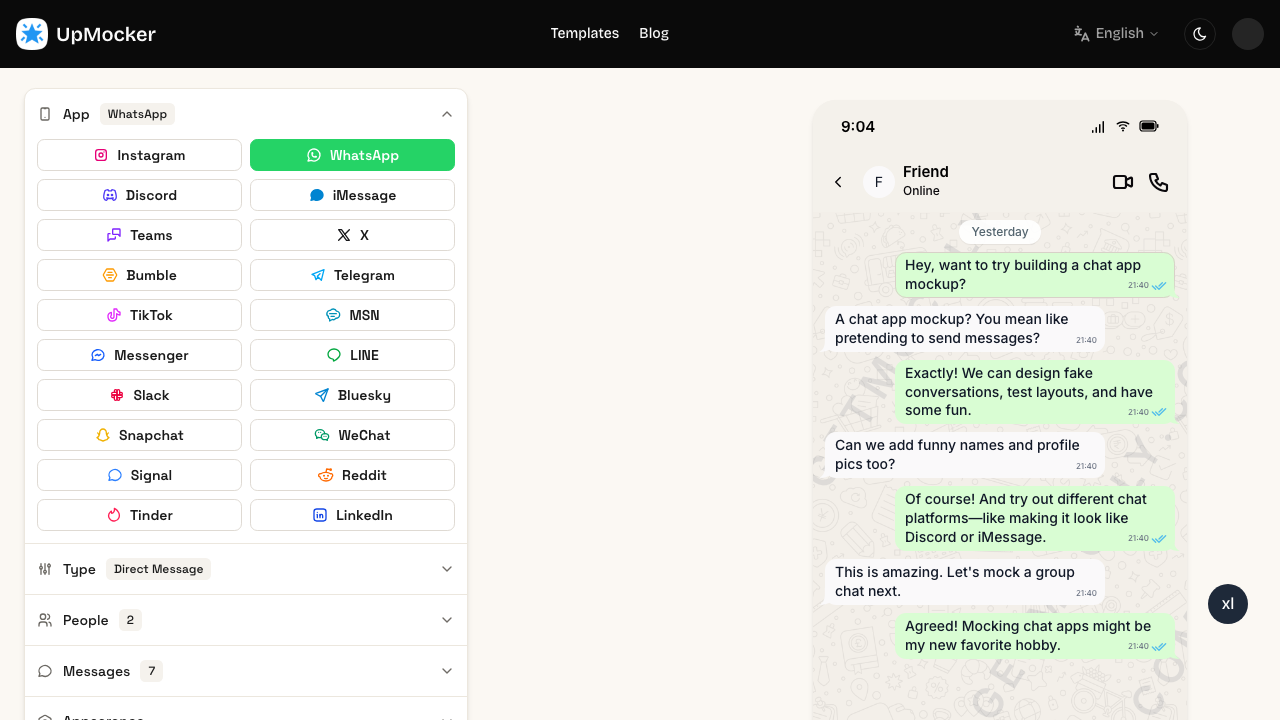Switch the mockup to iMessage

(x=352, y=195)
